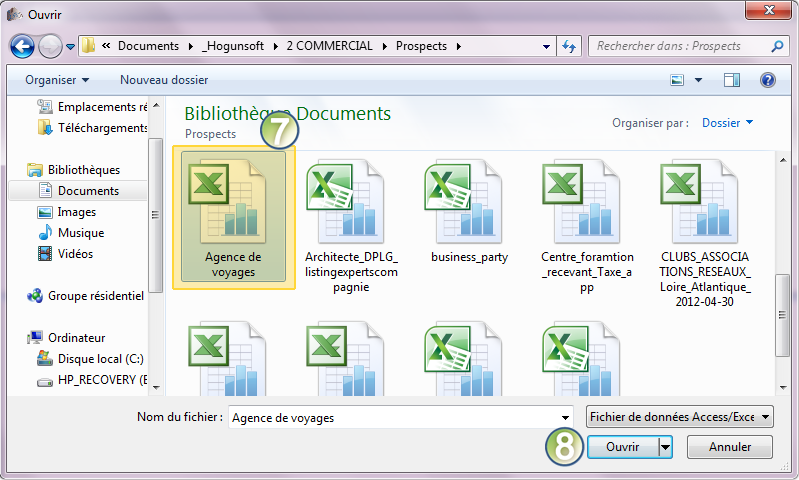Viewport: 799px width, 480px height.
Task: Select the Agence de voyages Excel file
Action: point(233,217)
